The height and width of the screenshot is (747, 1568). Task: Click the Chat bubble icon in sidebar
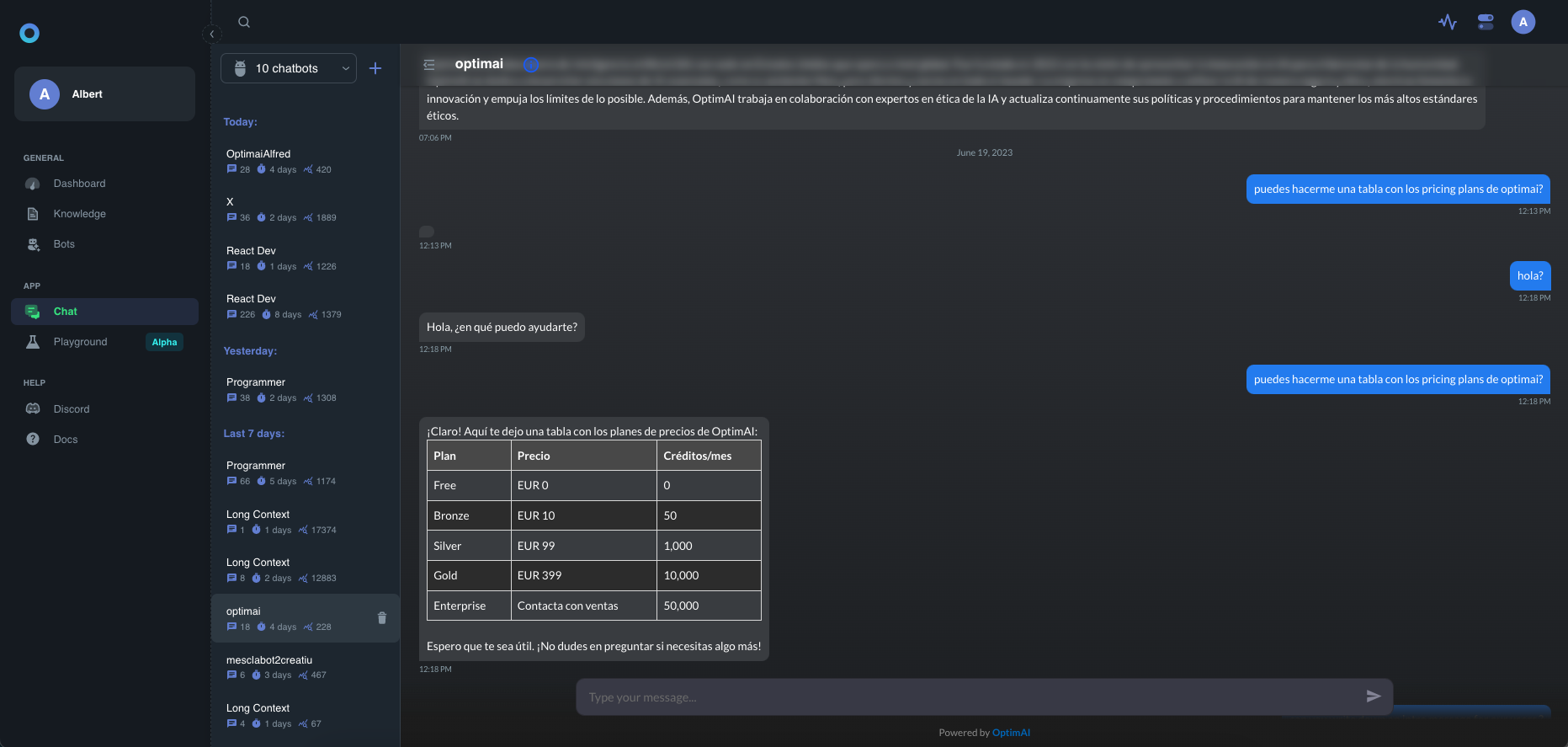(33, 312)
